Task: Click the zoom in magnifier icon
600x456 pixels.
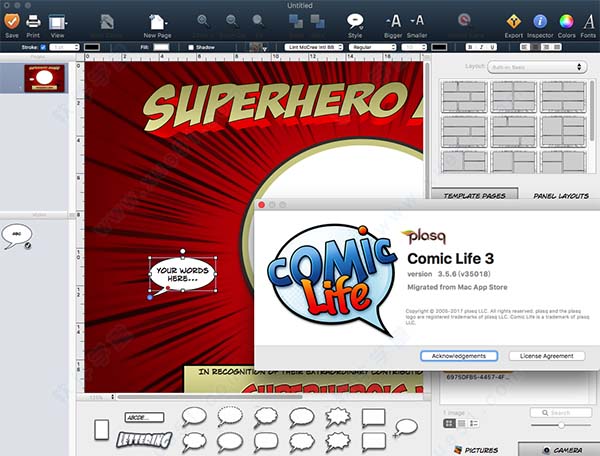Action: click(x=203, y=21)
